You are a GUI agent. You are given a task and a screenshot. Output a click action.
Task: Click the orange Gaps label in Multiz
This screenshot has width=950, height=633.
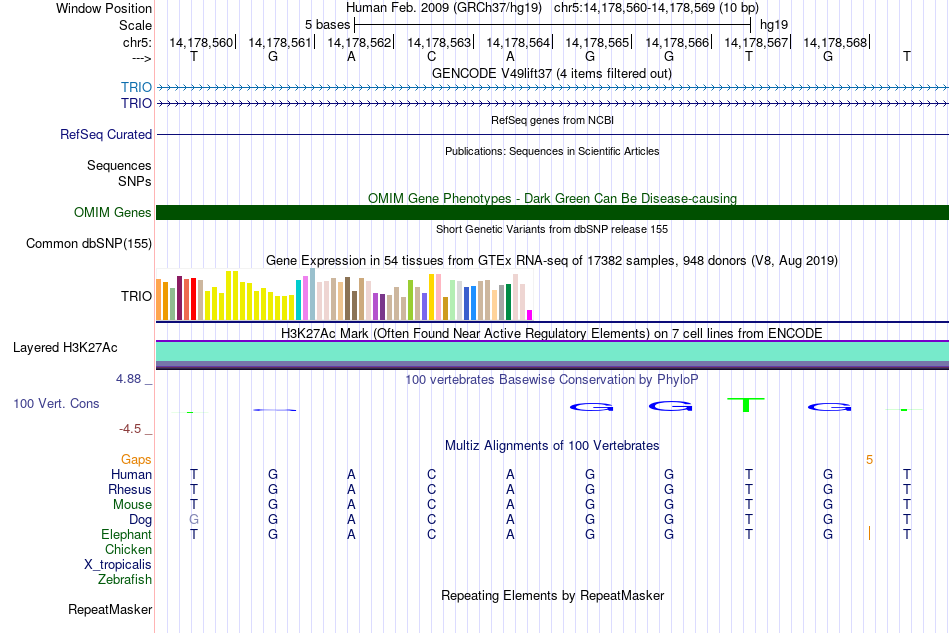pyautogui.click(x=136, y=460)
